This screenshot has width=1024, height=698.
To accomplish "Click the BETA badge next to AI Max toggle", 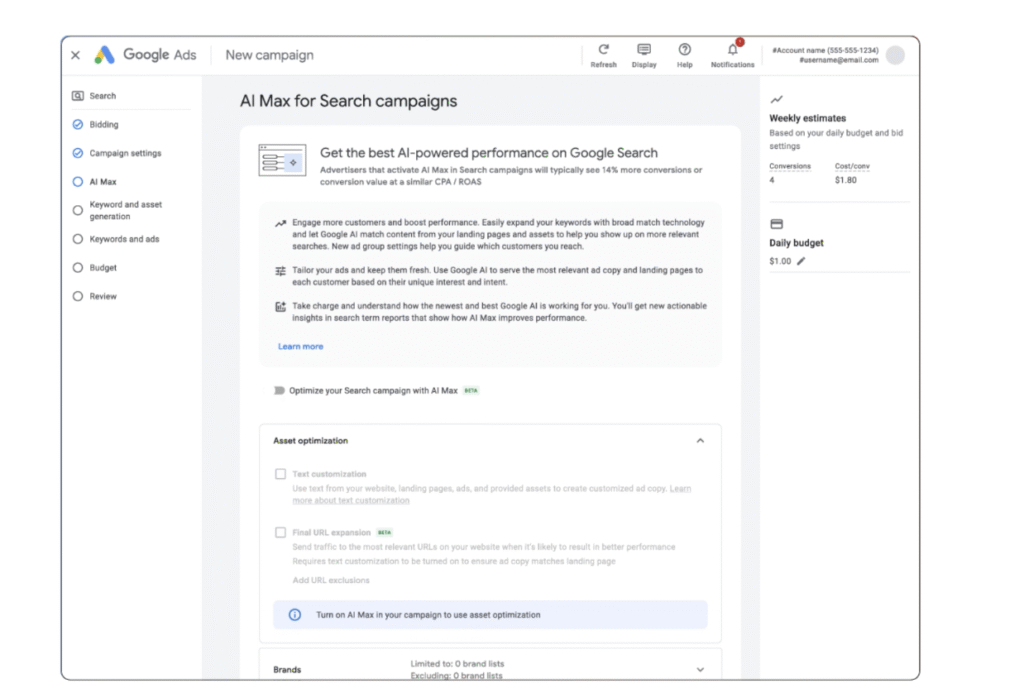I will click(471, 390).
